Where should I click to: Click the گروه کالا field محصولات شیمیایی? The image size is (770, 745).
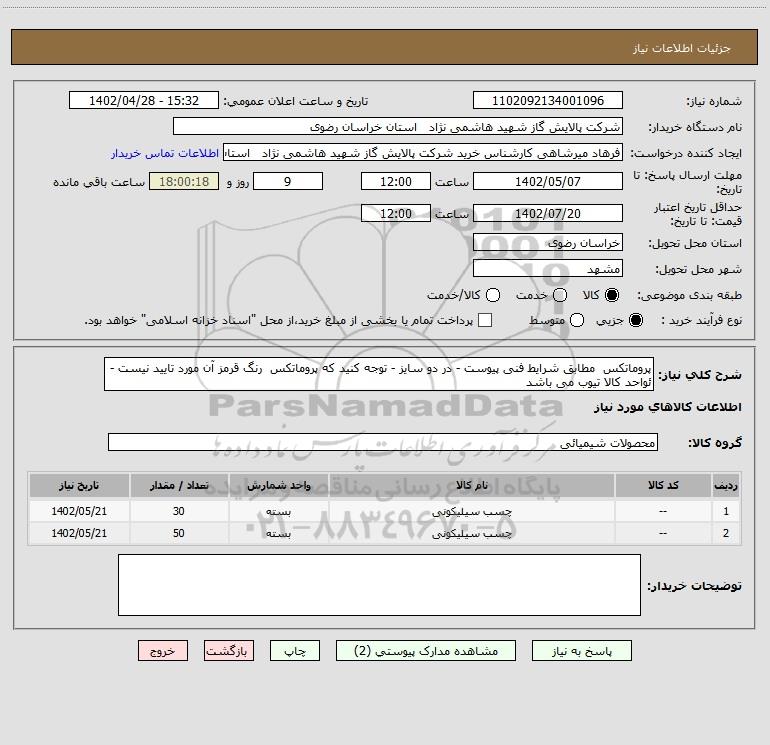point(383,442)
